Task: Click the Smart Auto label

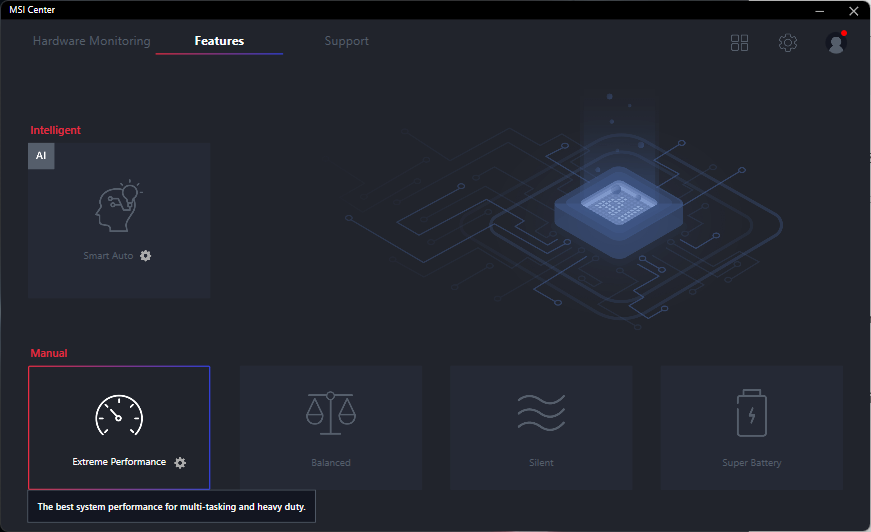Action: [x=108, y=255]
